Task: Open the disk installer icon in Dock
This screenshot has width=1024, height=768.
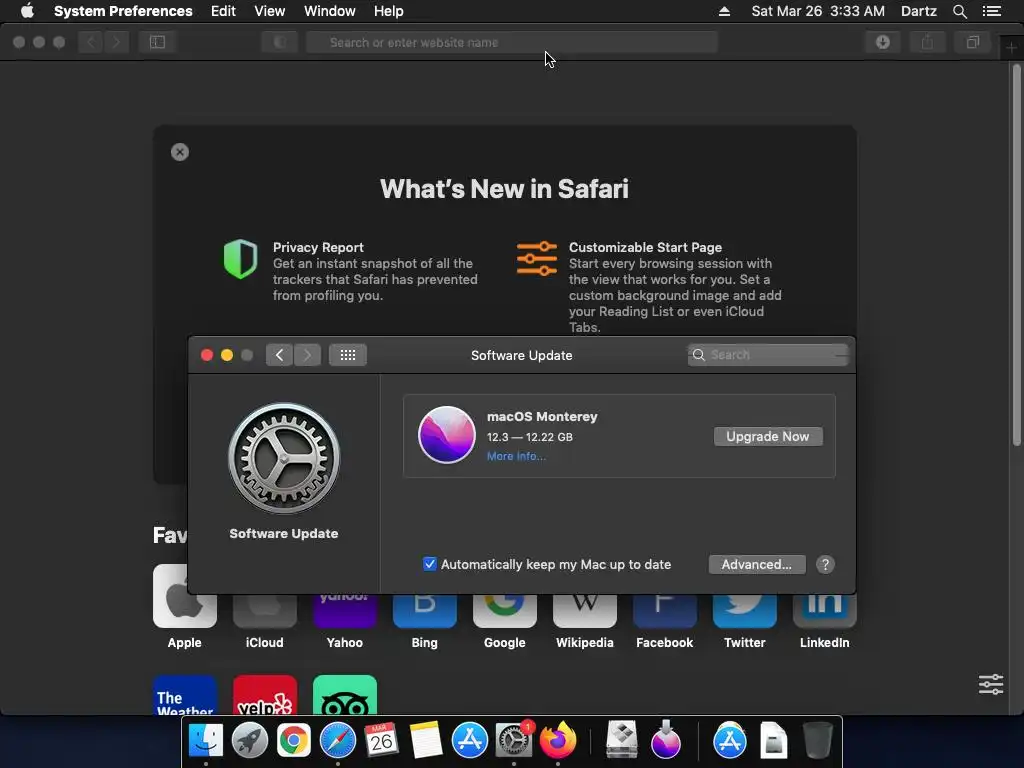Action: click(x=622, y=741)
